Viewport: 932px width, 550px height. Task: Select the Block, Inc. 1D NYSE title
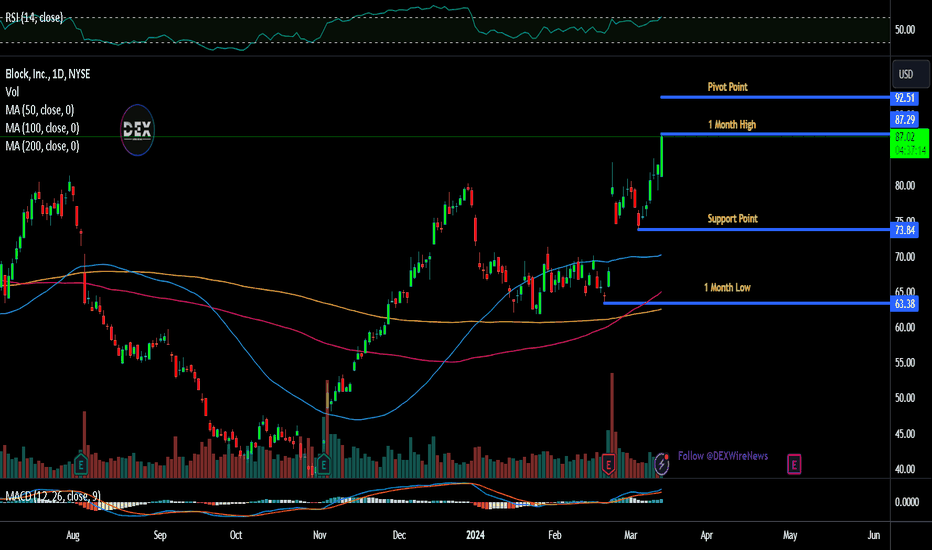pos(48,74)
